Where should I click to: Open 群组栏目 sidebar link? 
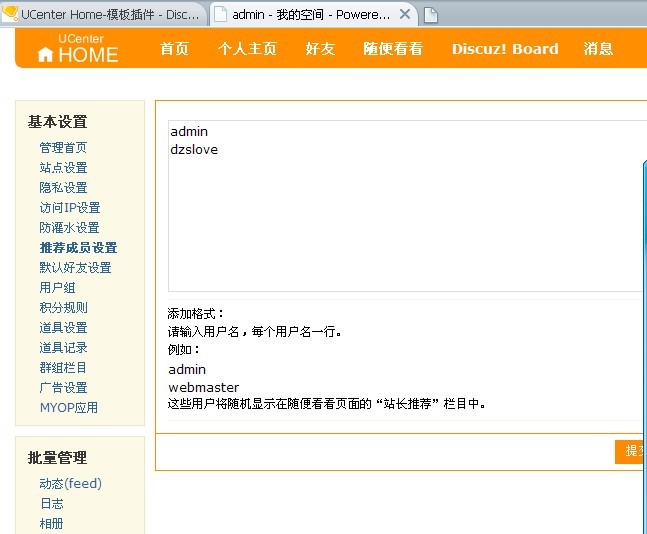pos(63,368)
